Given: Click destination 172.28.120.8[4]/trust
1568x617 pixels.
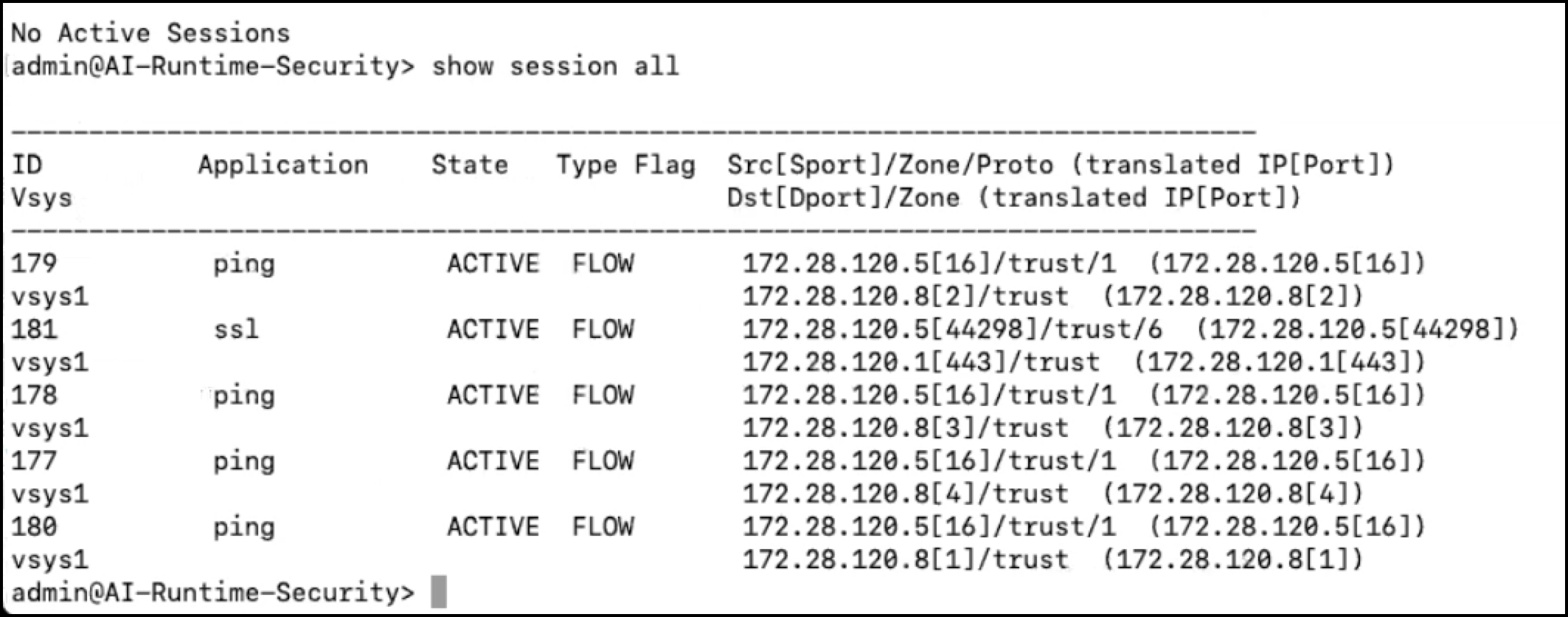Looking at the screenshot, I should [x=905, y=493].
